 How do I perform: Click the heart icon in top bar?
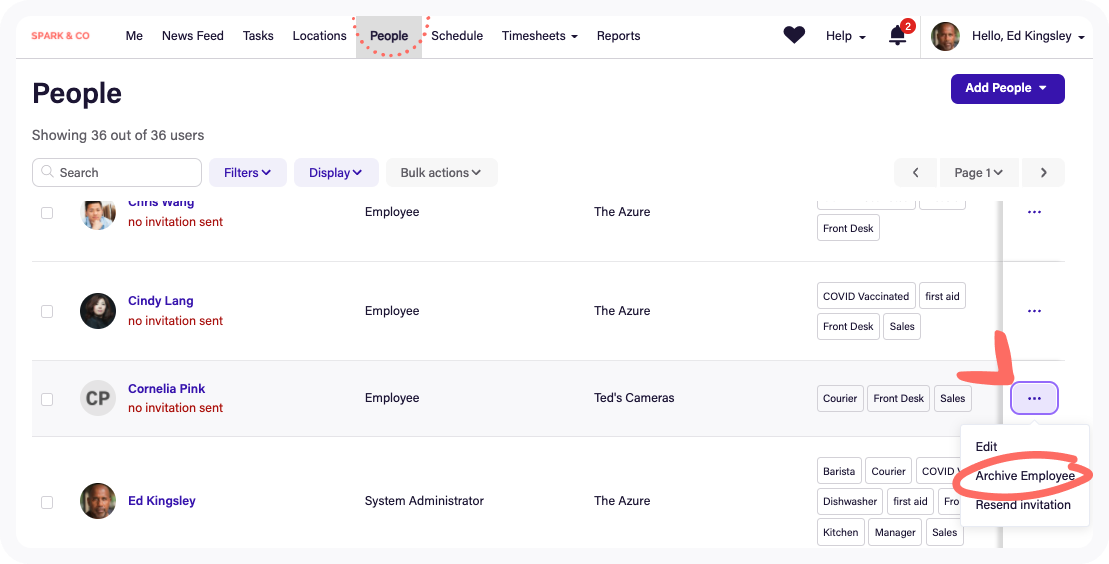pyautogui.click(x=793, y=36)
